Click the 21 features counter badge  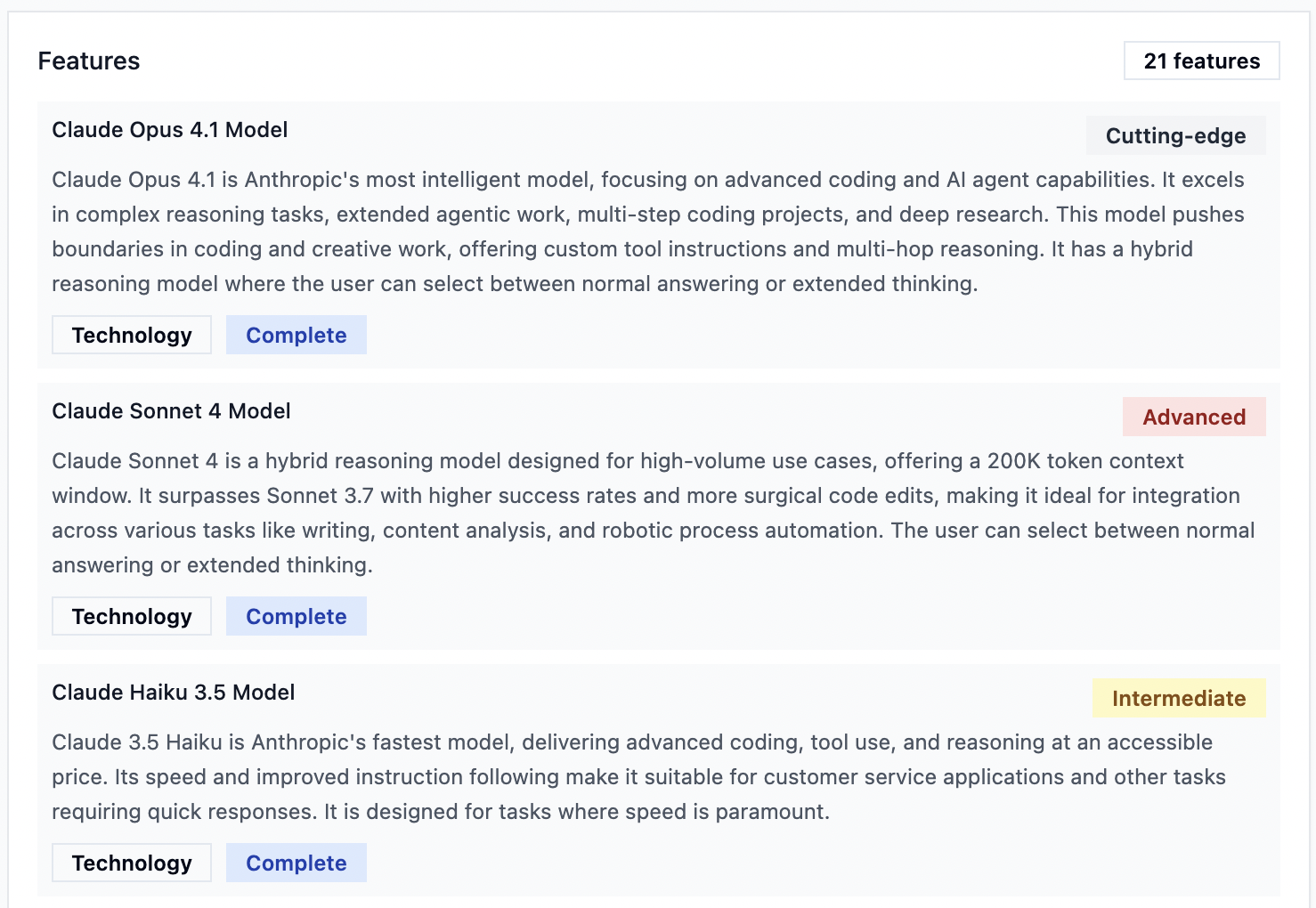click(x=1201, y=61)
